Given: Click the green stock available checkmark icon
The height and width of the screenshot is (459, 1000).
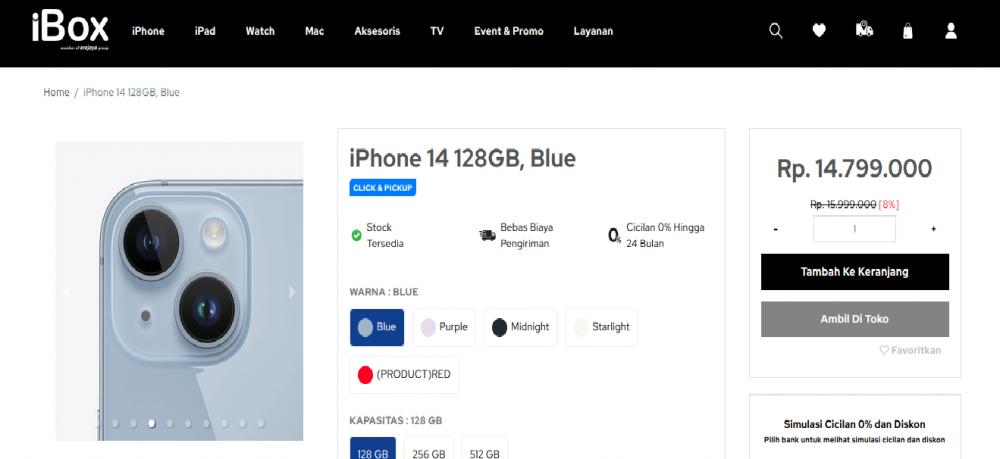Looking at the screenshot, I should [x=357, y=235].
